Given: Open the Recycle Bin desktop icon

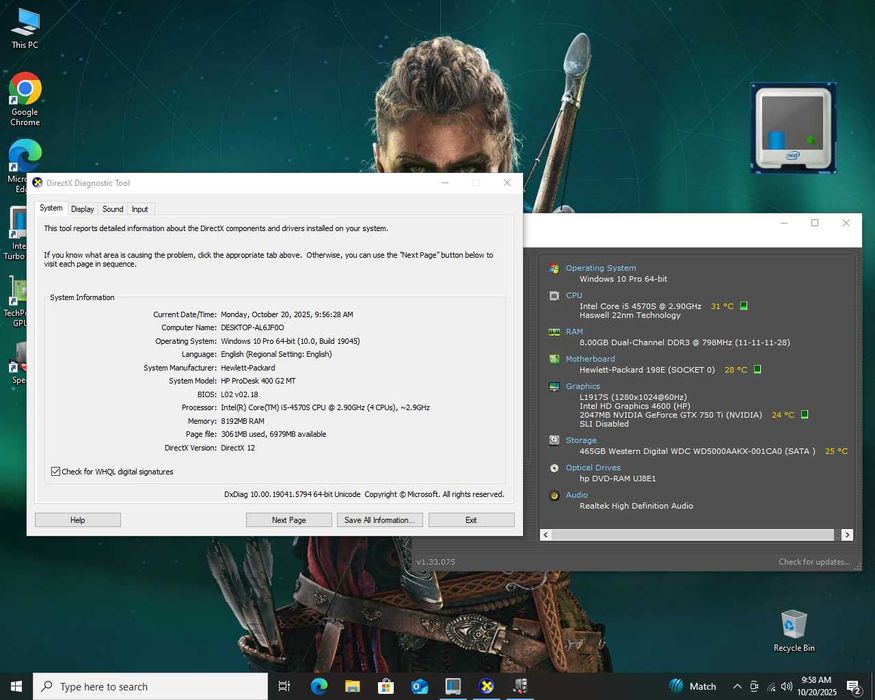Looking at the screenshot, I should click(794, 631).
